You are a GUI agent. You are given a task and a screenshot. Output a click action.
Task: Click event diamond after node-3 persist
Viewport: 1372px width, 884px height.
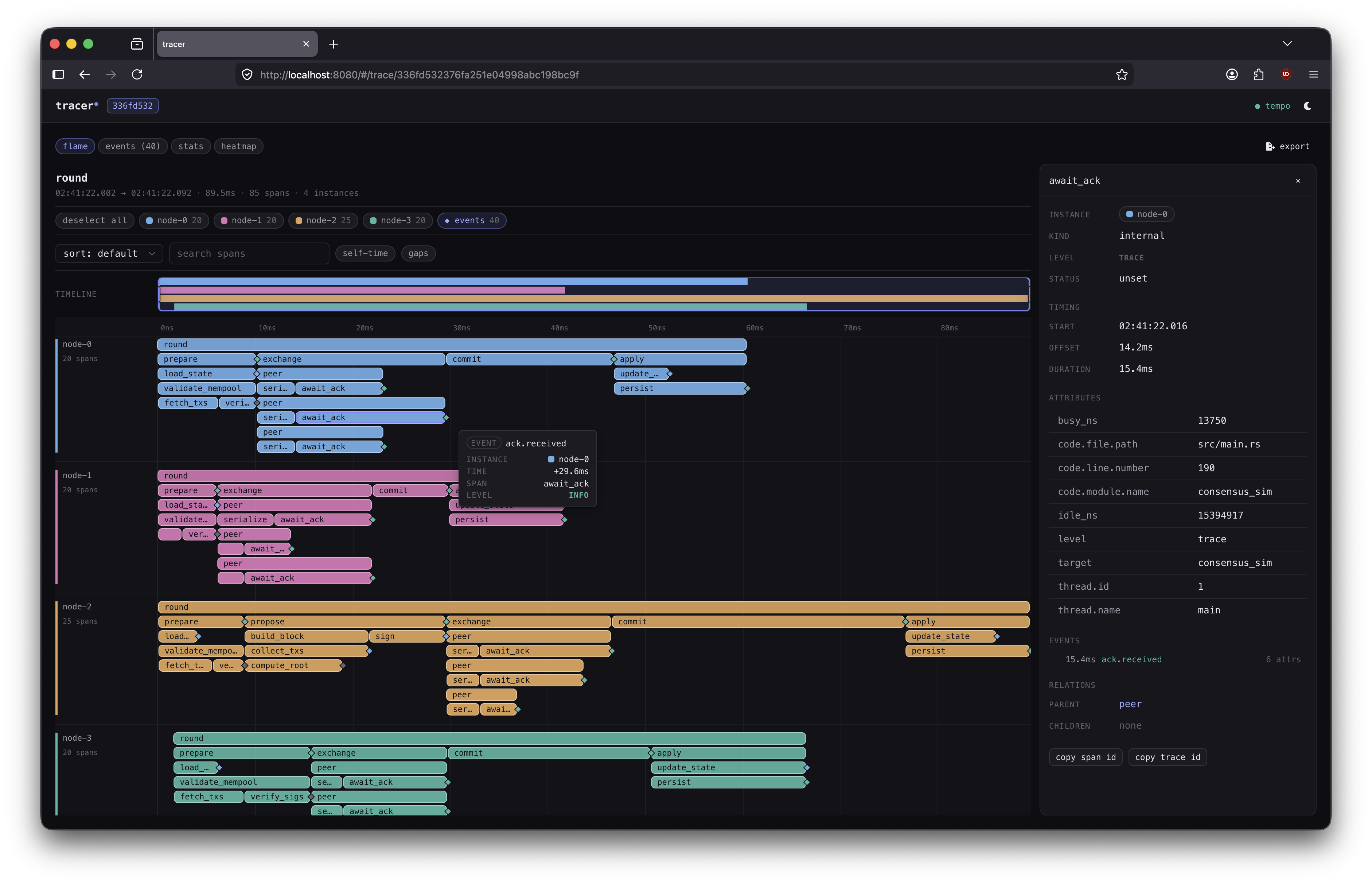pos(806,782)
